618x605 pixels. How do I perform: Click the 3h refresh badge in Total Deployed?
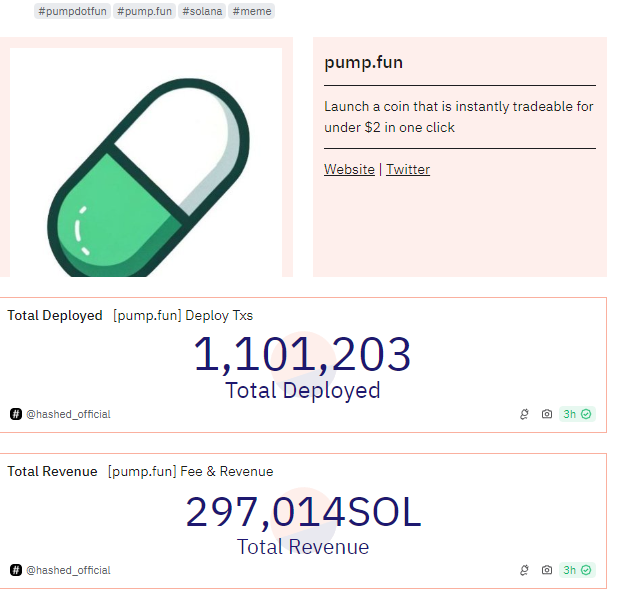coord(577,414)
